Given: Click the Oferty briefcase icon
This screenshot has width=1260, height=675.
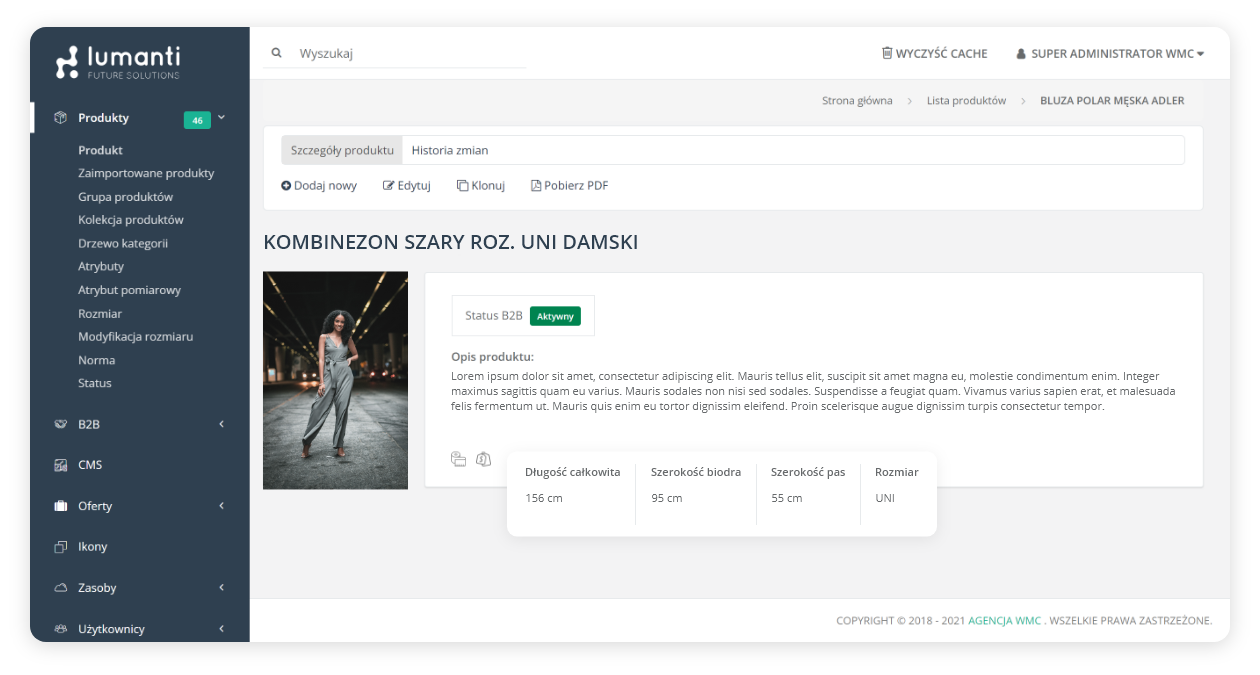Looking at the screenshot, I should (x=60, y=506).
